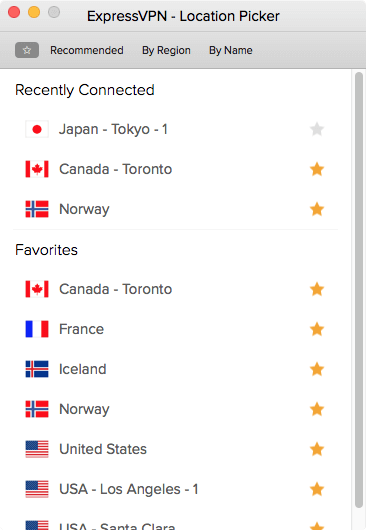Click the Iceland flag icon
The width and height of the screenshot is (366, 530).
(x=37, y=369)
